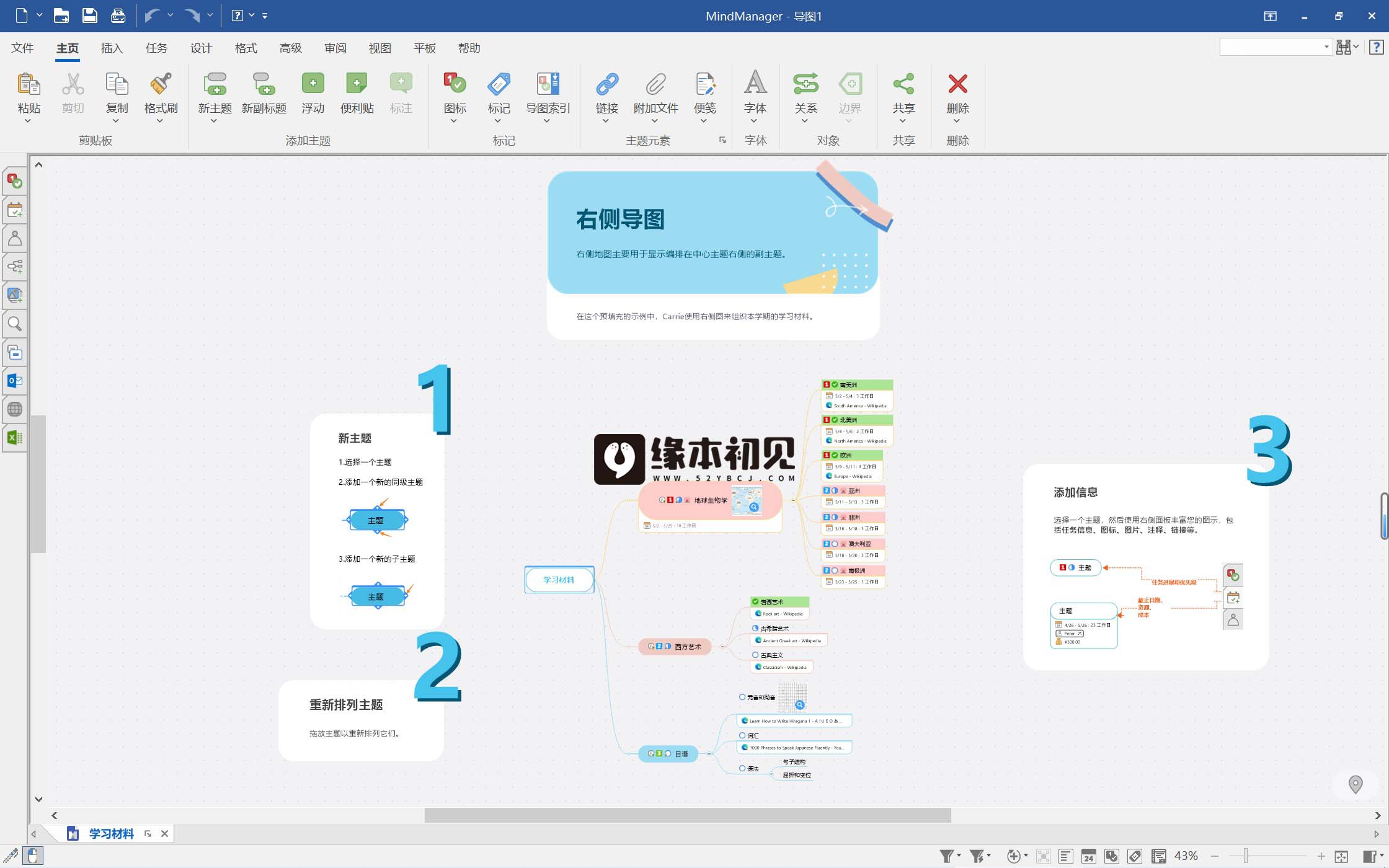Open the Resources person sidebar panel
Image resolution: width=1389 pixels, height=868 pixels.
click(15, 239)
